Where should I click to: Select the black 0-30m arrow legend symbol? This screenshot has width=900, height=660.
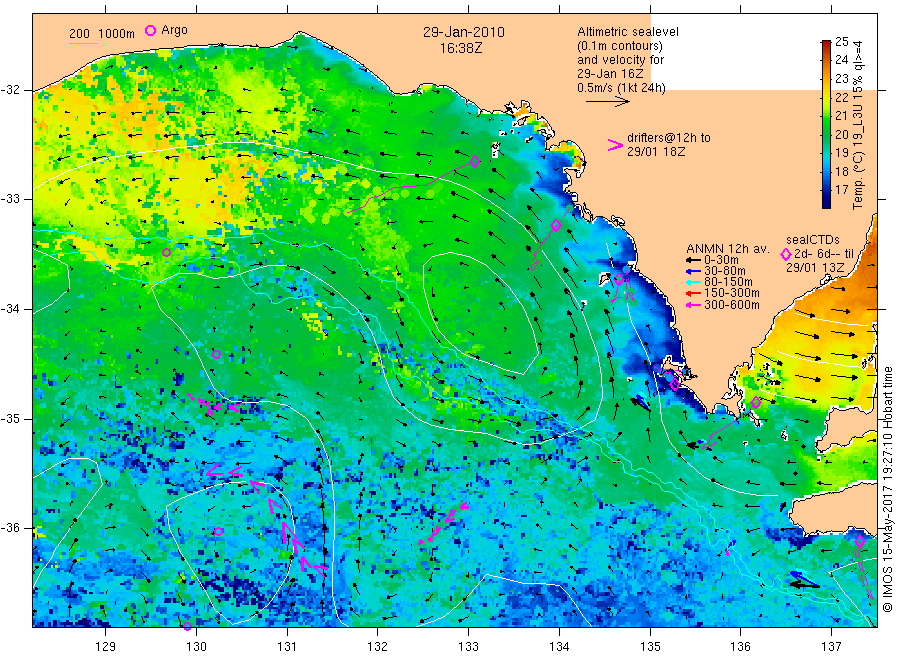(x=693, y=260)
